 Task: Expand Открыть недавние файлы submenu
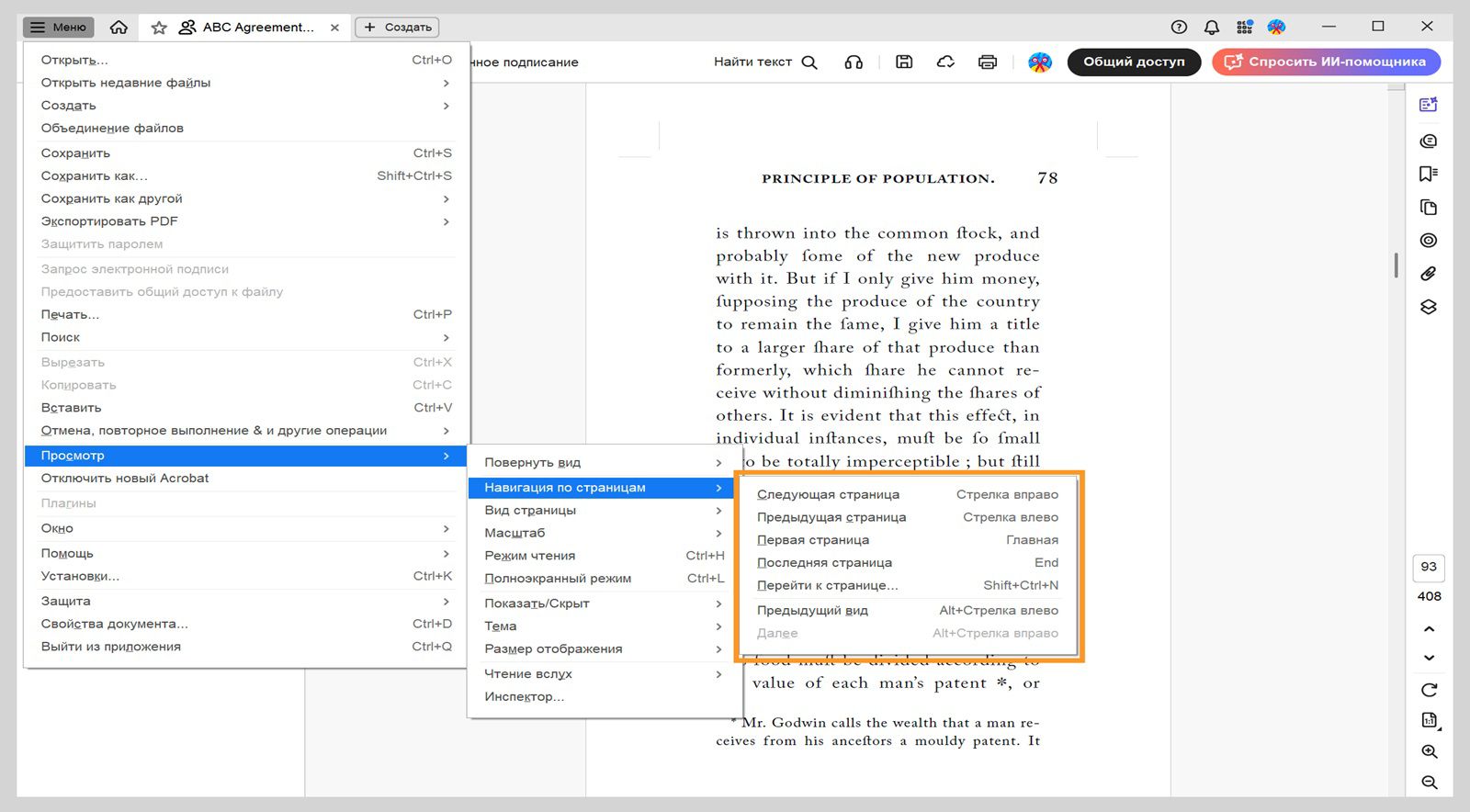click(x=246, y=83)
